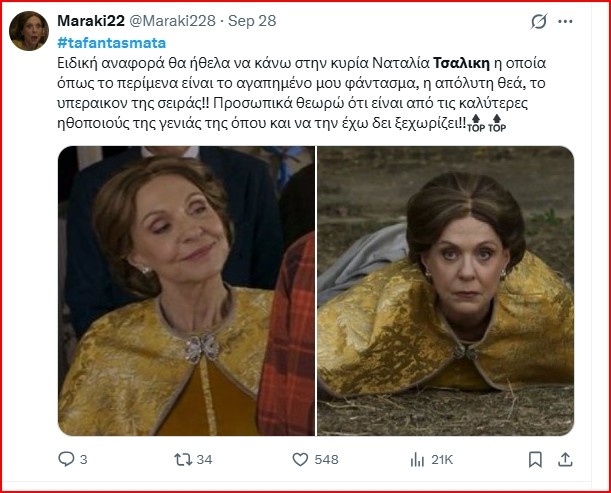
Task: Click the reply speech bubble icon
Action: coord(67,459)
